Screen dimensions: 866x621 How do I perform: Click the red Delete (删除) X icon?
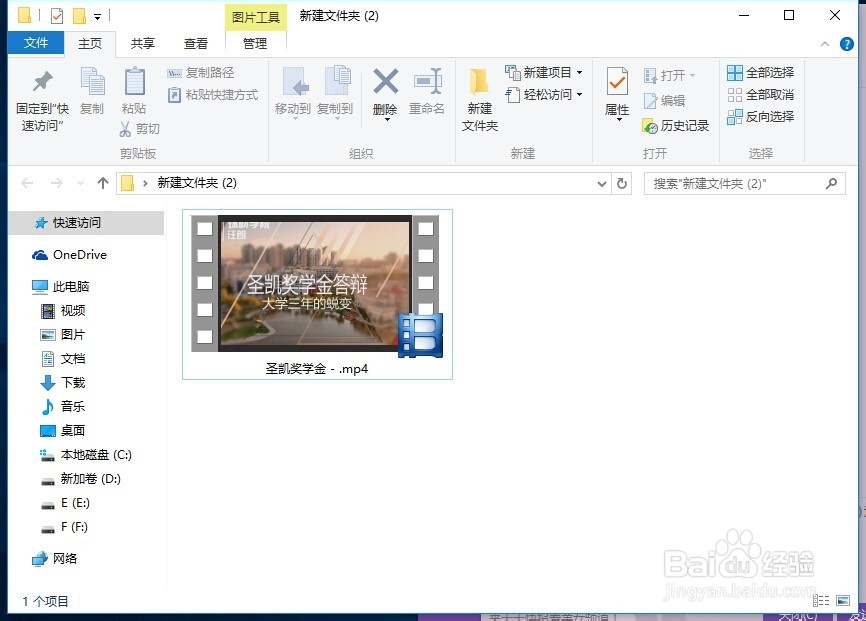pos(386,82)
